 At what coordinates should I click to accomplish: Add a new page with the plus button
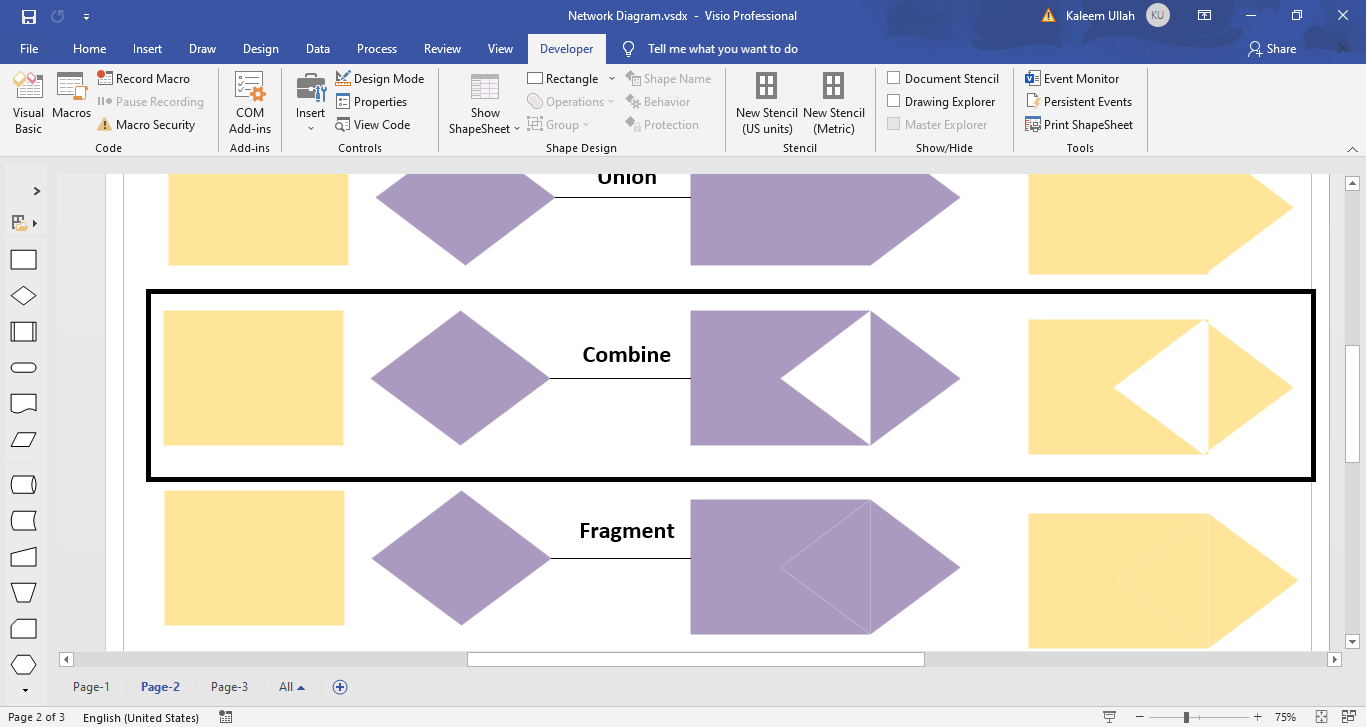[339, 687]
